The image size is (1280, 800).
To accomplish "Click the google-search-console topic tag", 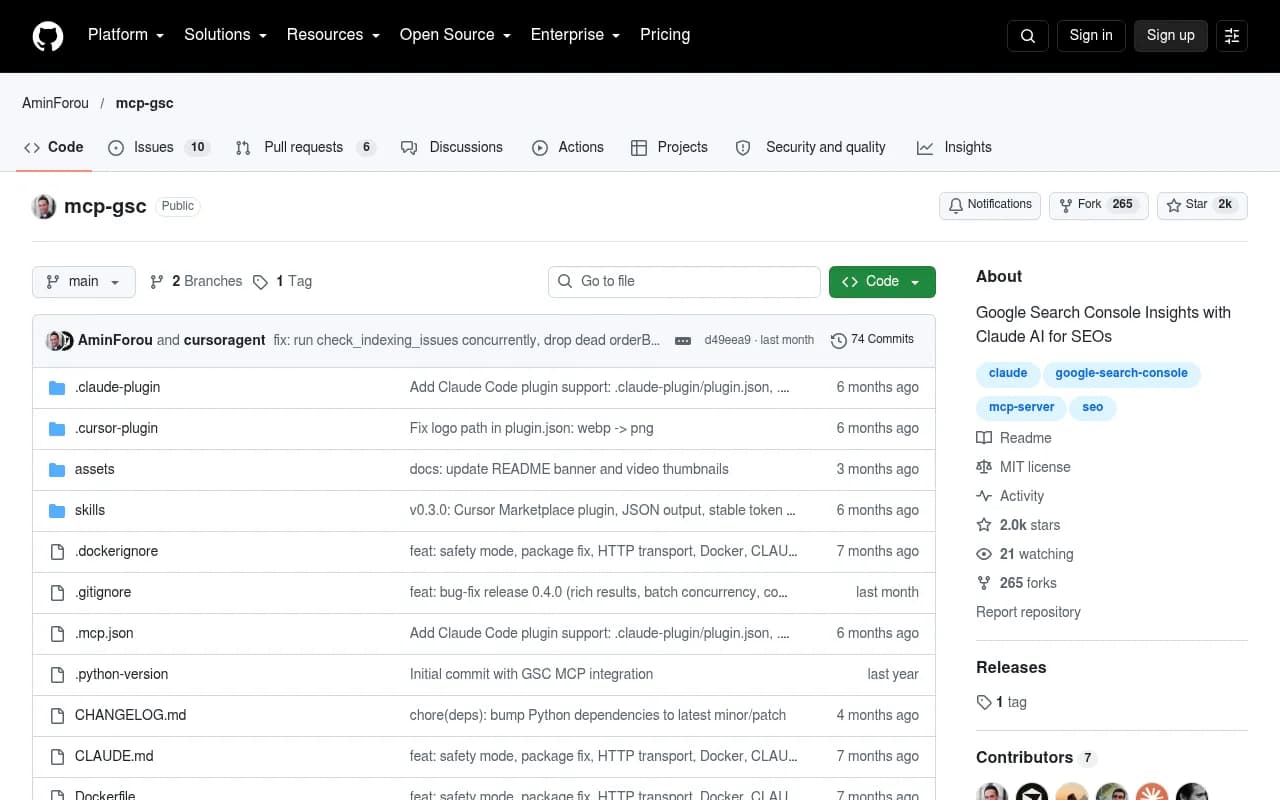I will (1121, 373).
